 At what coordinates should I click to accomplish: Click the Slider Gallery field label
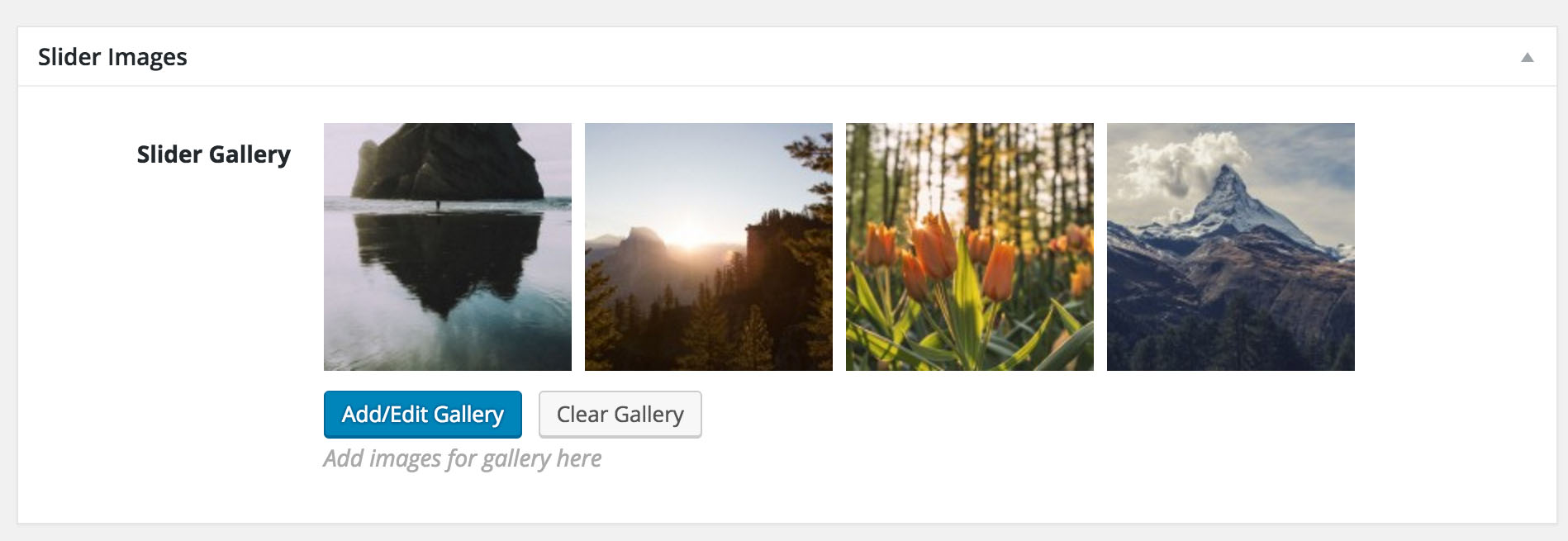pos(213,154)
